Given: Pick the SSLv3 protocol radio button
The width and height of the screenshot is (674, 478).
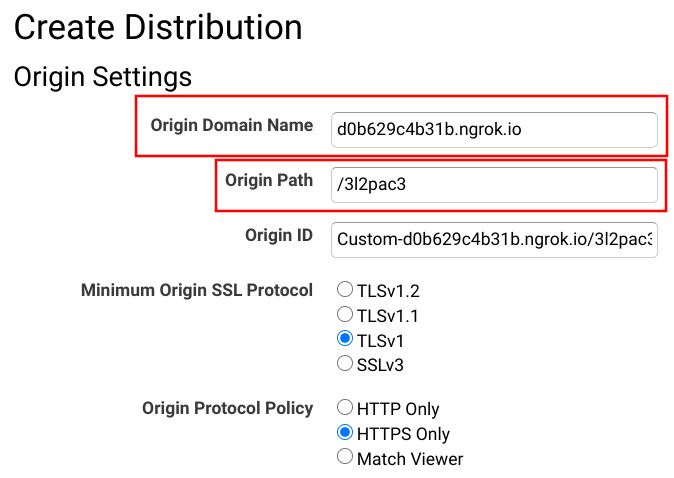Looking at the screenshot, I should pyautogui.click(x=345, y=363).
